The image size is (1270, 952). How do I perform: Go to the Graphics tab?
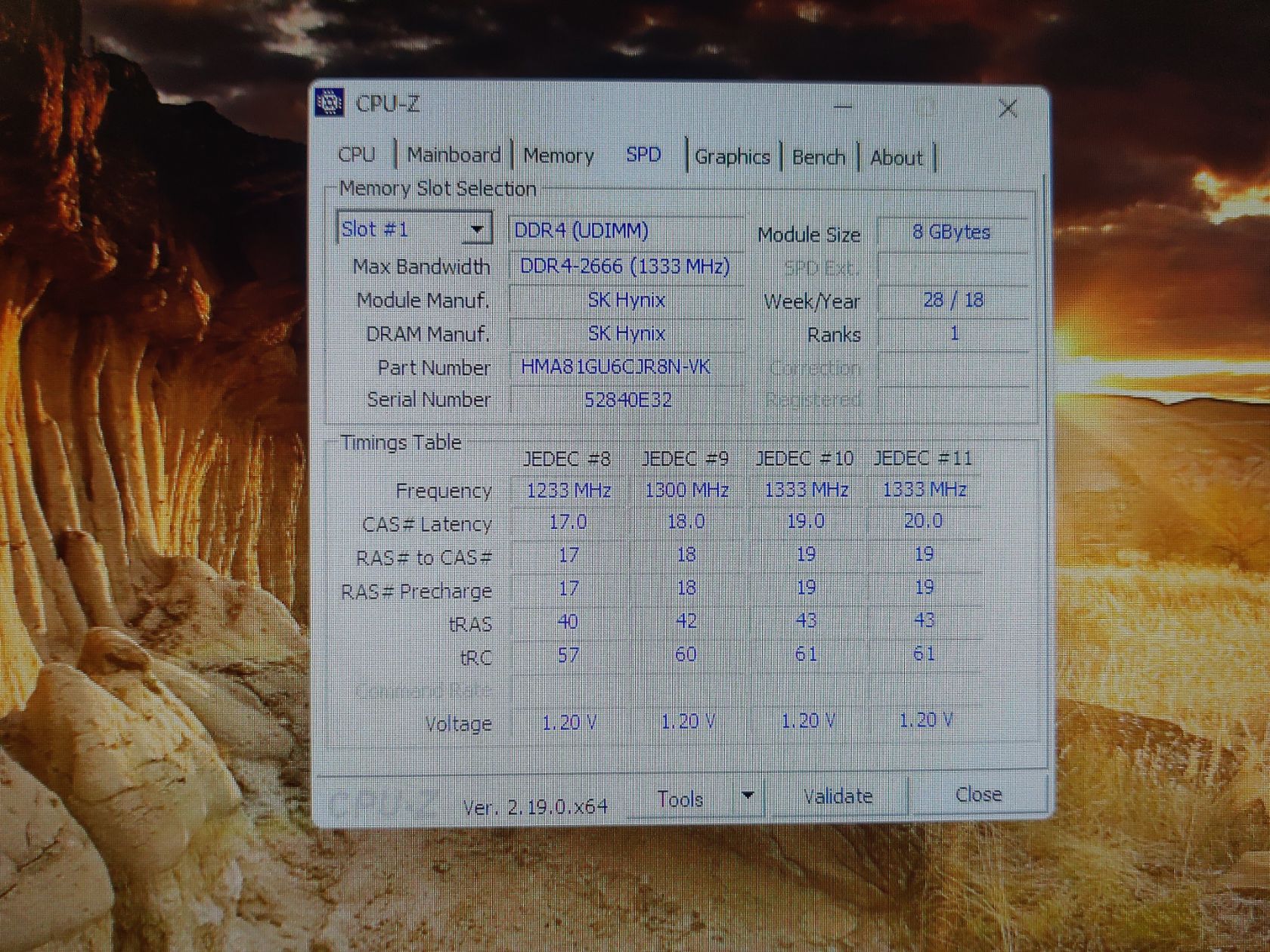tap(732, 157)
